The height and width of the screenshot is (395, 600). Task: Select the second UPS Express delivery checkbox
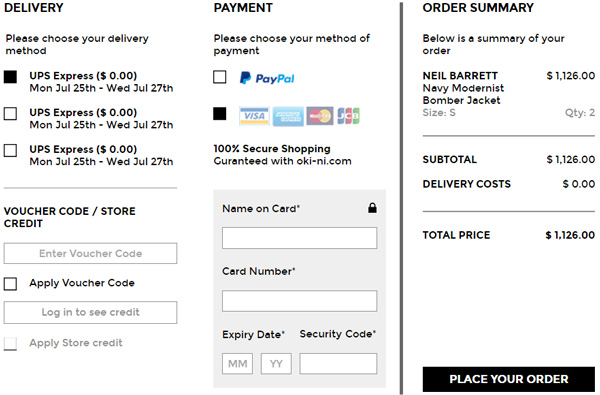[x=10, y=114]
